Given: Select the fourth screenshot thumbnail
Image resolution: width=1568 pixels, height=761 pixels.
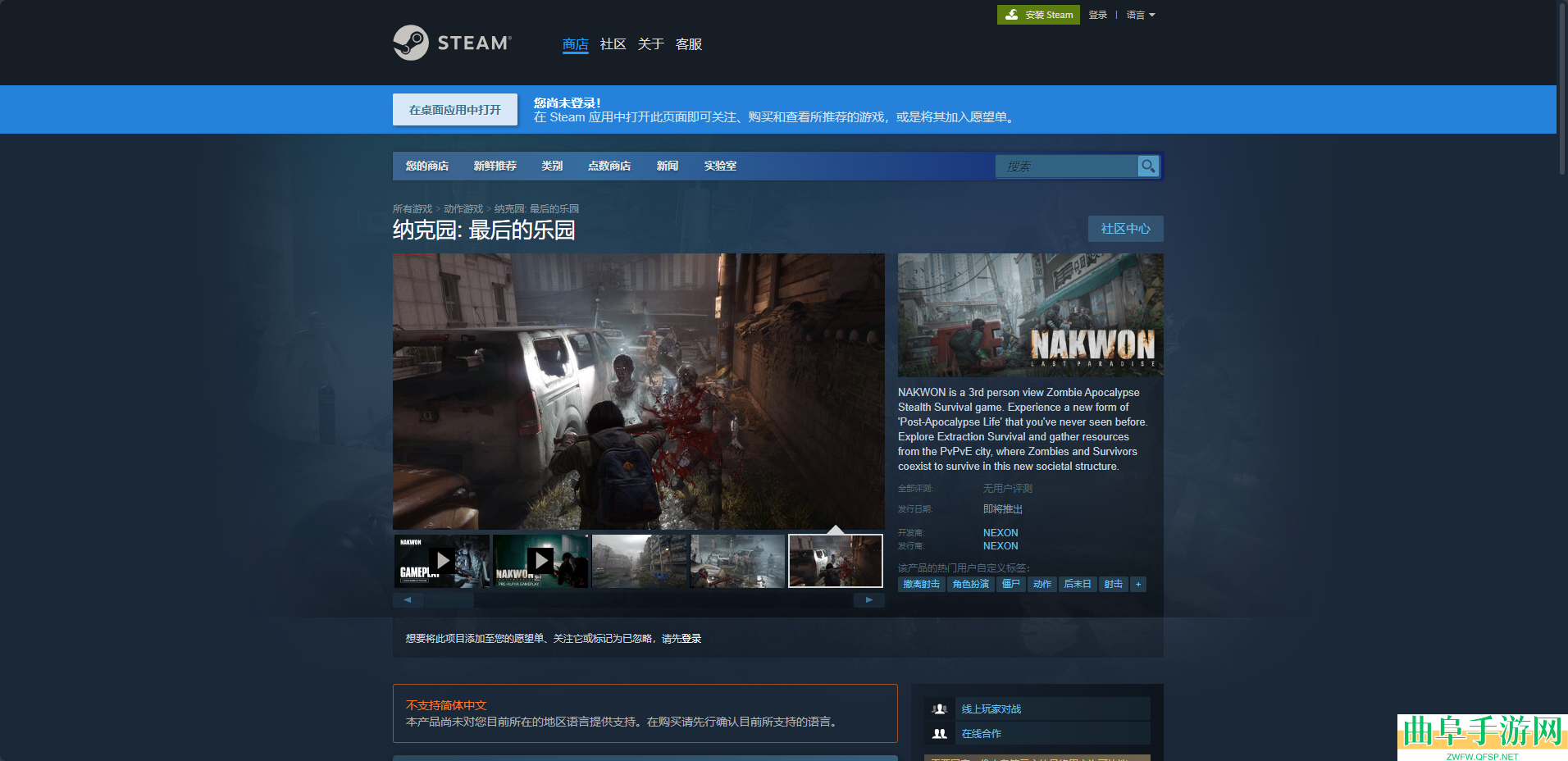Looking at the screenshot, I should [738, 561].
